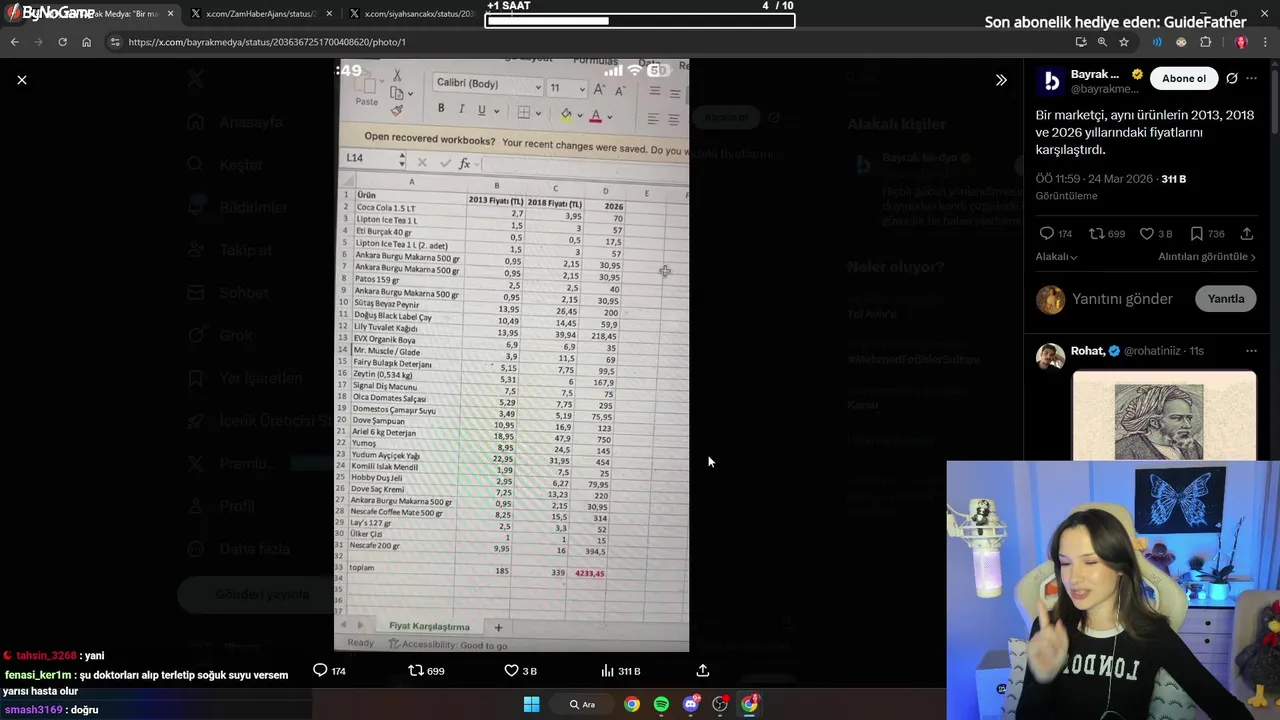The height and width of the screenshot is (720, 1280).
Task: Reload the current page
Action: tap(62, 42)
